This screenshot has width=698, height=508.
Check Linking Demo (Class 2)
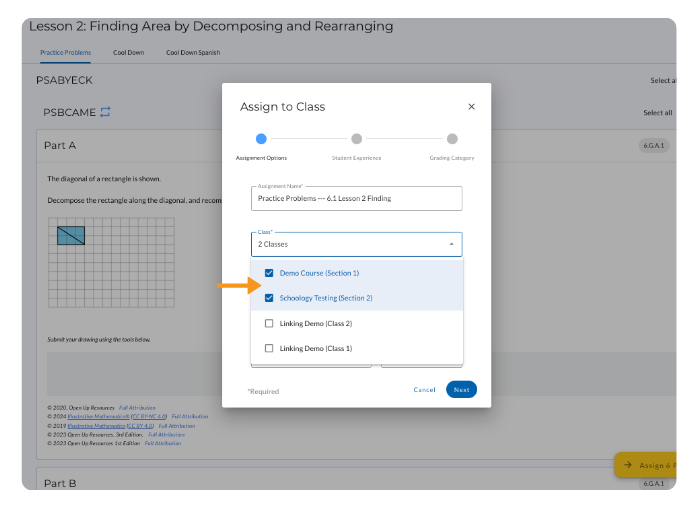[x=269, y=323]
